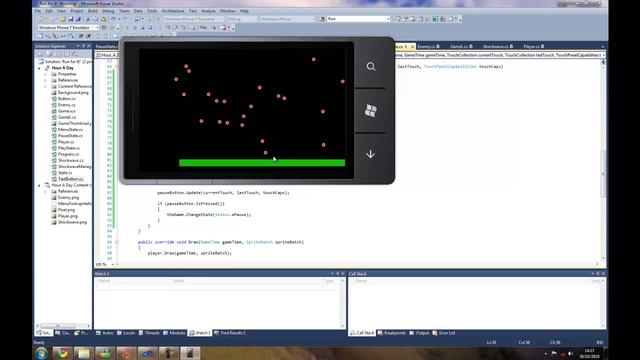Open the Windows Phone 7 Emulator dropdown
640x360 pixels.
click(x=68, y=27)
